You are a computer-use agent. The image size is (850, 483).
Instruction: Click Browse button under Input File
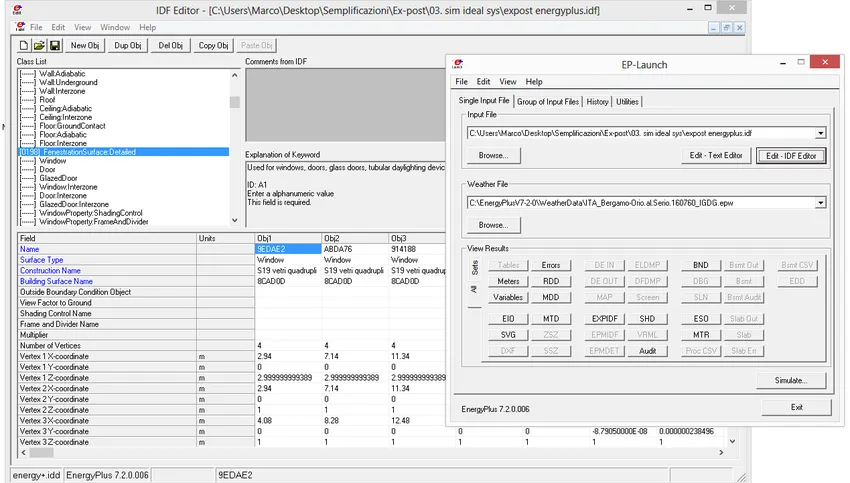click(493, 156)
